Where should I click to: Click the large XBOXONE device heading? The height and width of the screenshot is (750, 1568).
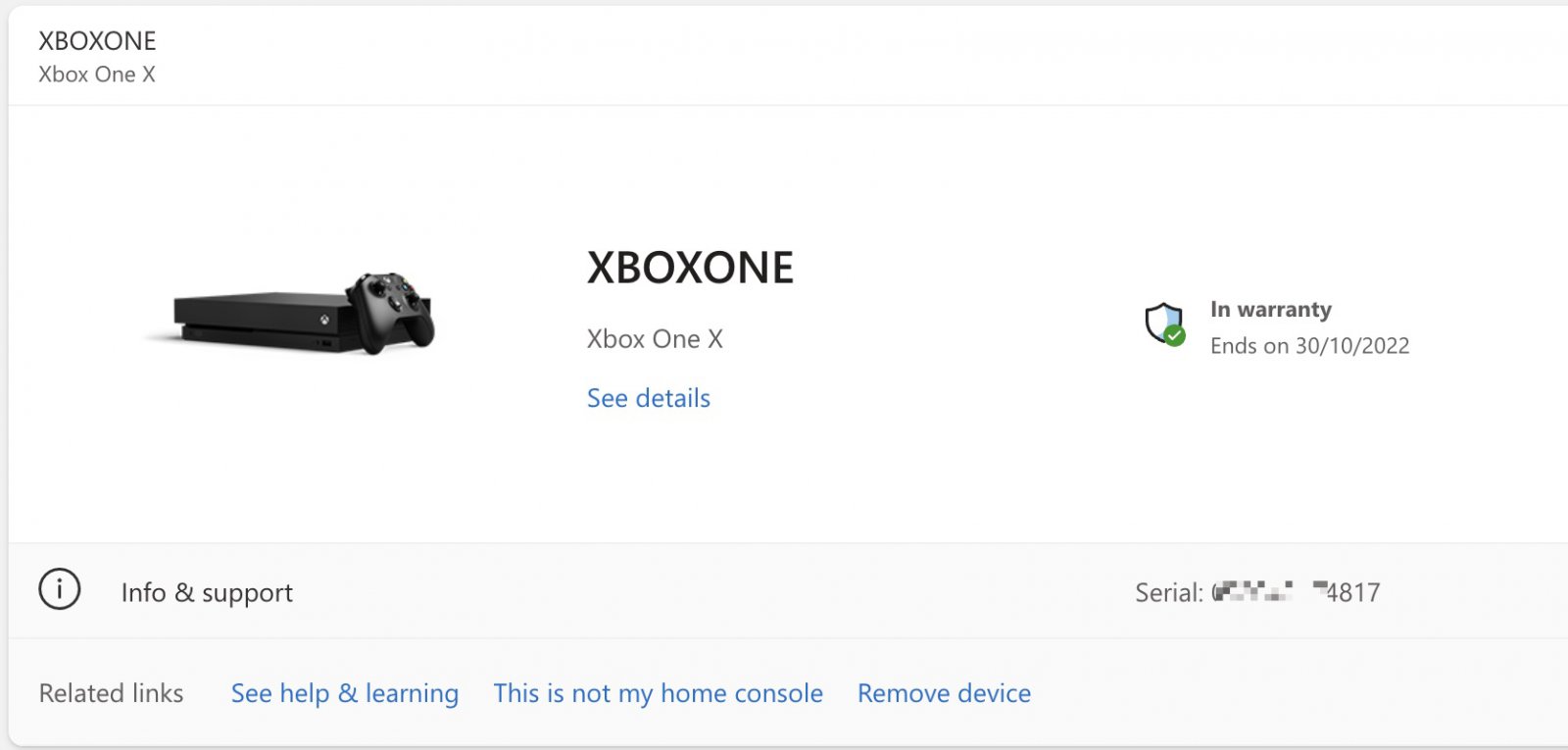[690, 268]
